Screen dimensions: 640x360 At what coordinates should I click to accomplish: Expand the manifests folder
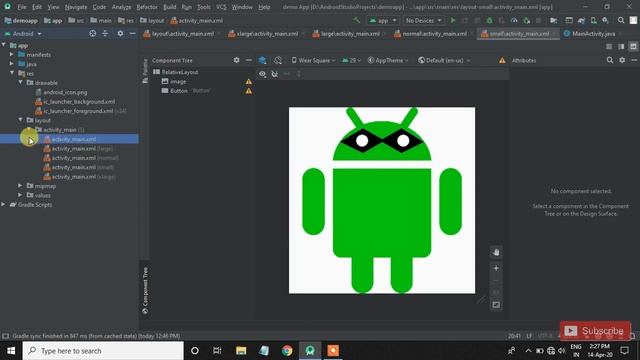click(x=11, y=54)
